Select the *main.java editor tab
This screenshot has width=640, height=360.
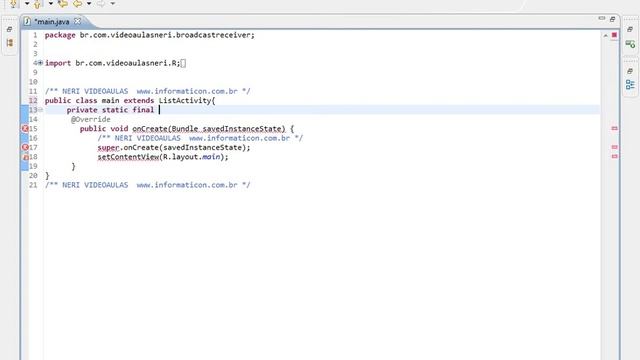[51, 22]
